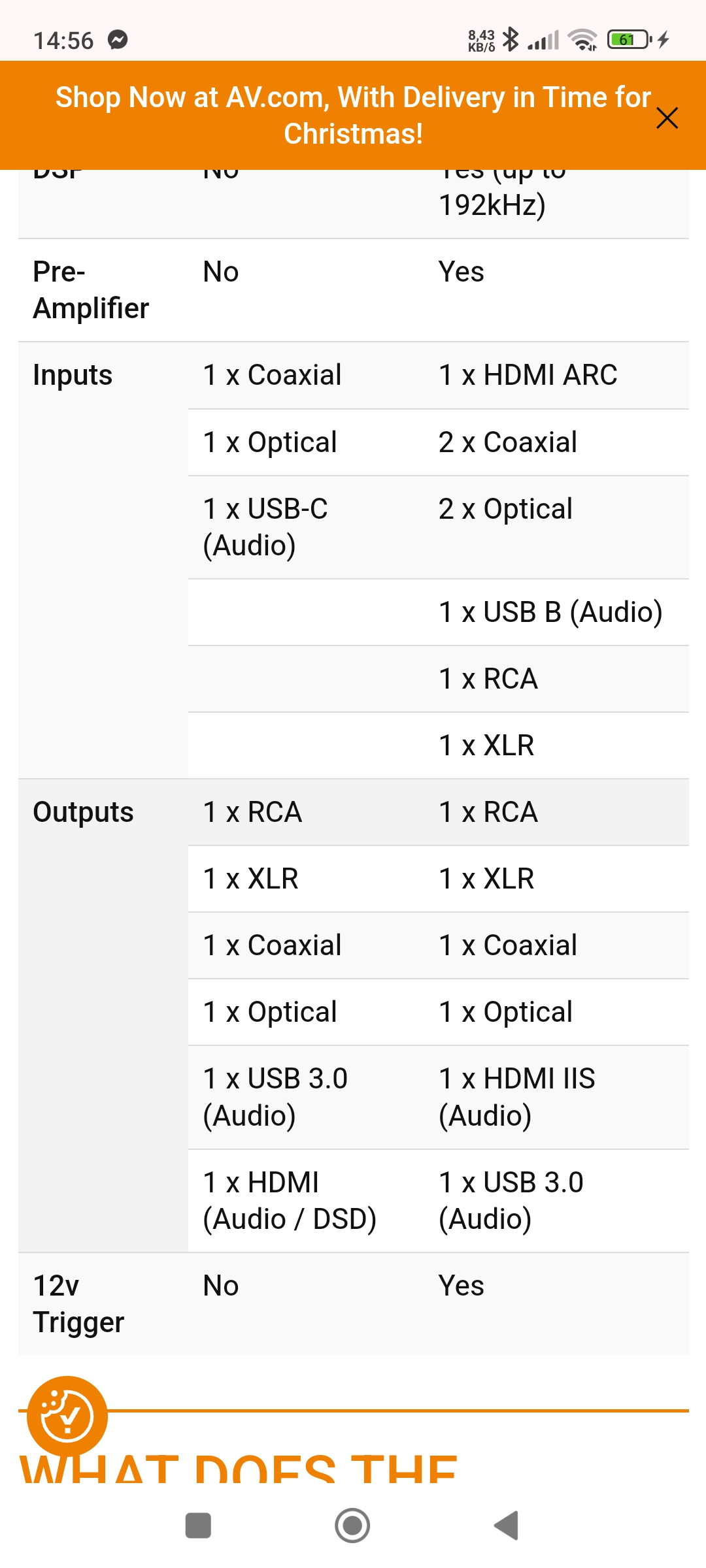Tap the 12v Trigger row label

click(x=78, y=1303)
